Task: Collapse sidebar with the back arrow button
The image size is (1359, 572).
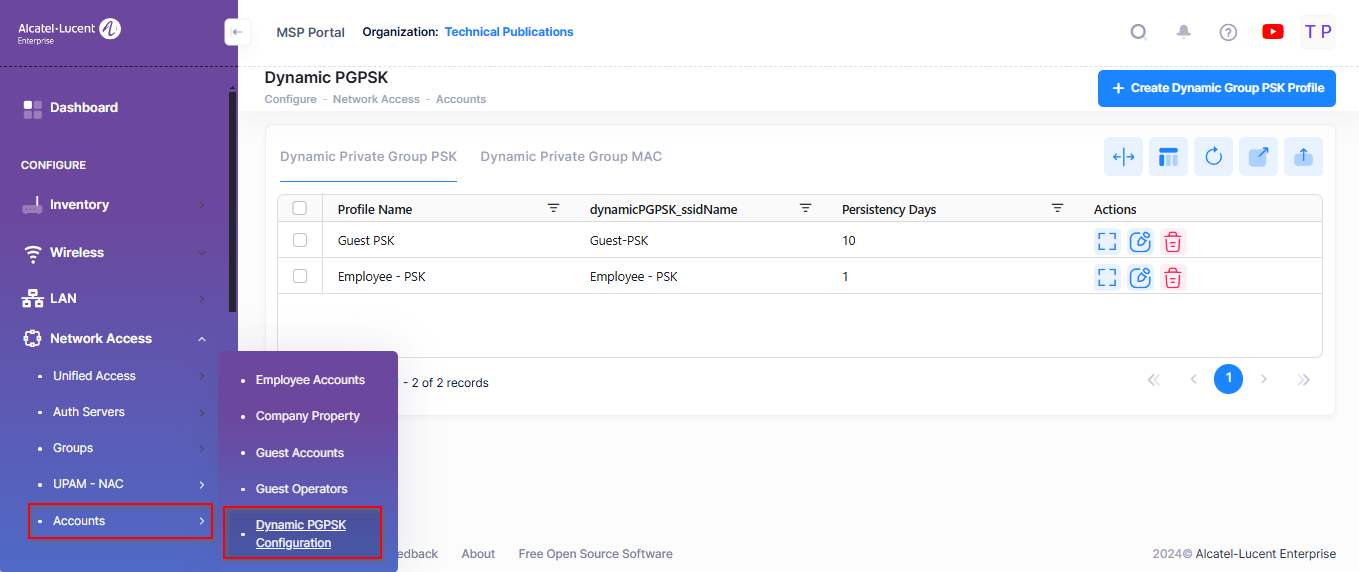Action: [x=237, y=32]
